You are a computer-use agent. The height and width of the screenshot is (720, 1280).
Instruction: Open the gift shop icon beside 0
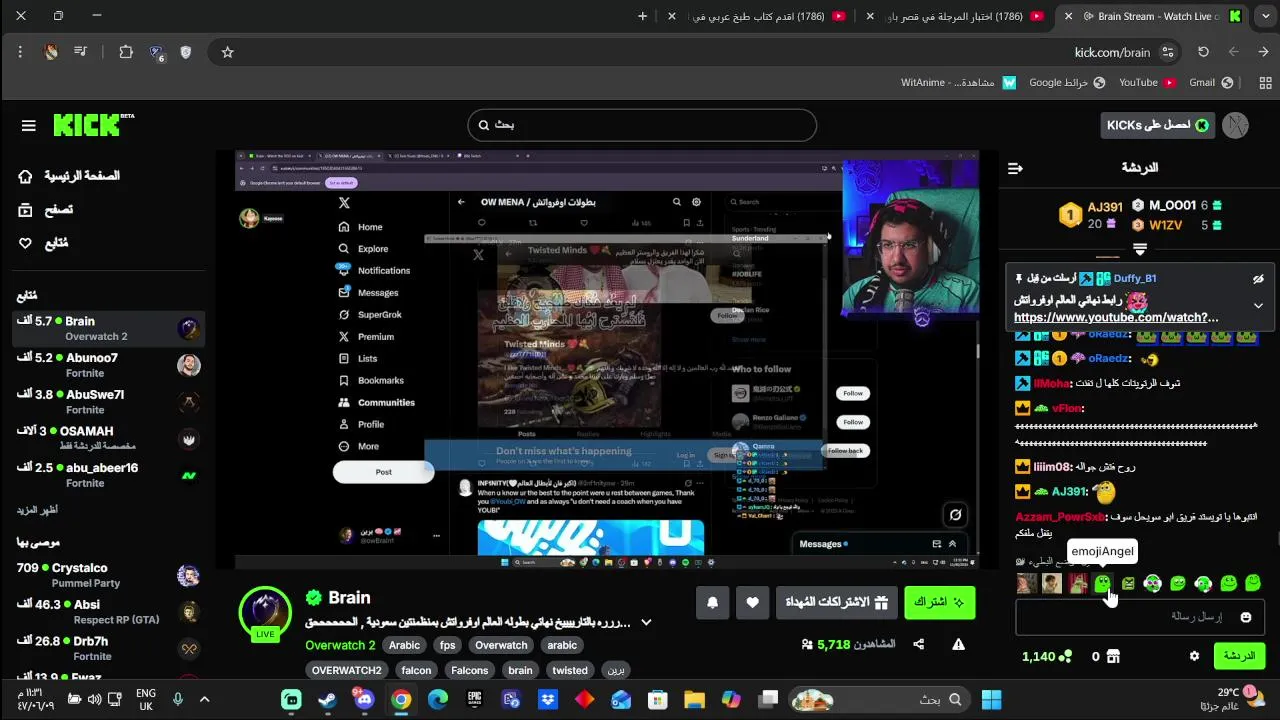tap(1113, 656)
